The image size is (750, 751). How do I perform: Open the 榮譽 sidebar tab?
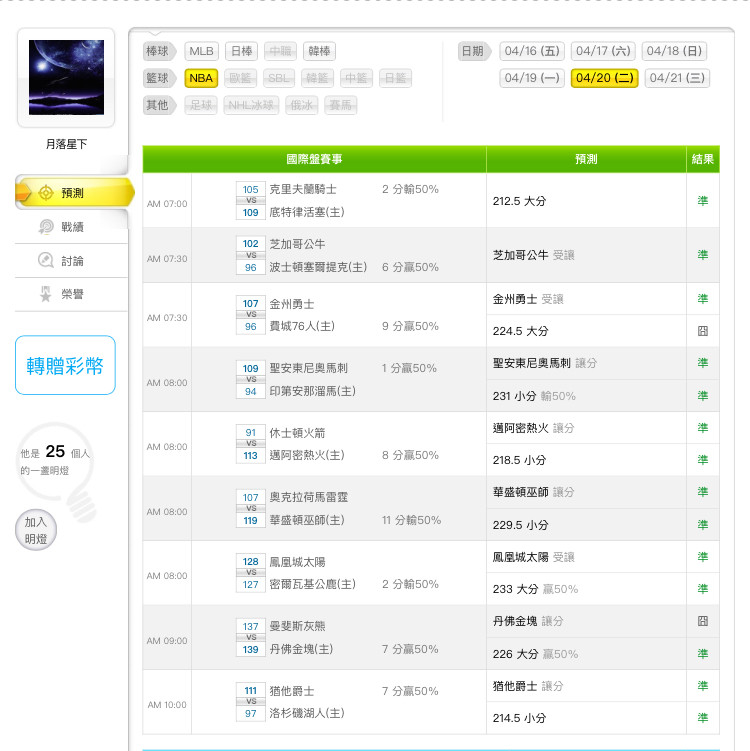click(x=72, y=294)
